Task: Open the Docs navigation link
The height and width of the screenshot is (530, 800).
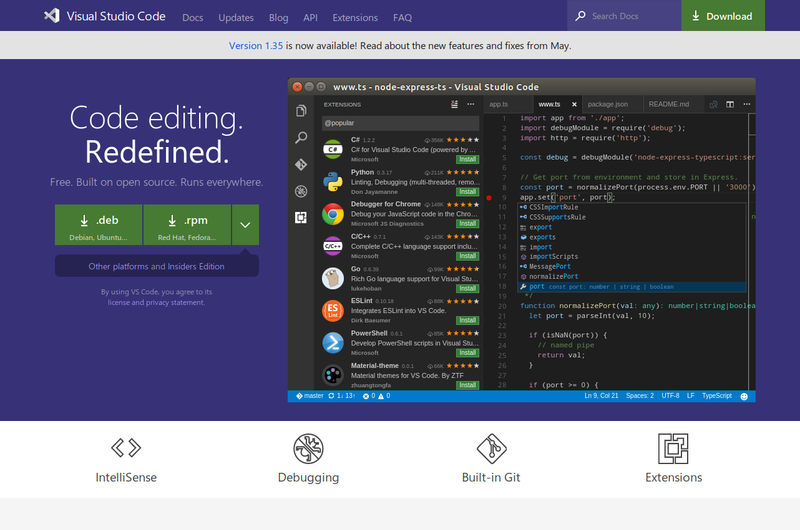Action: click(192, 17)
